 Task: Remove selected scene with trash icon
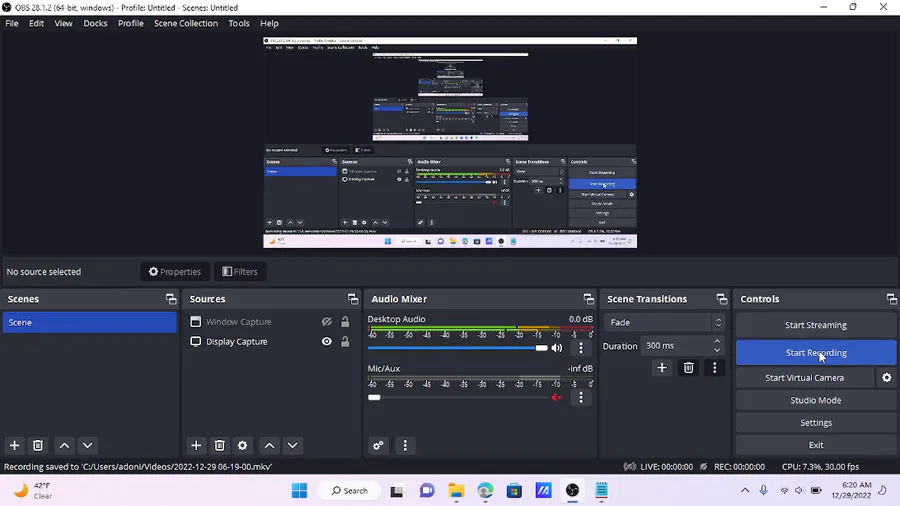pyautogui.click(x=38, y=445)
